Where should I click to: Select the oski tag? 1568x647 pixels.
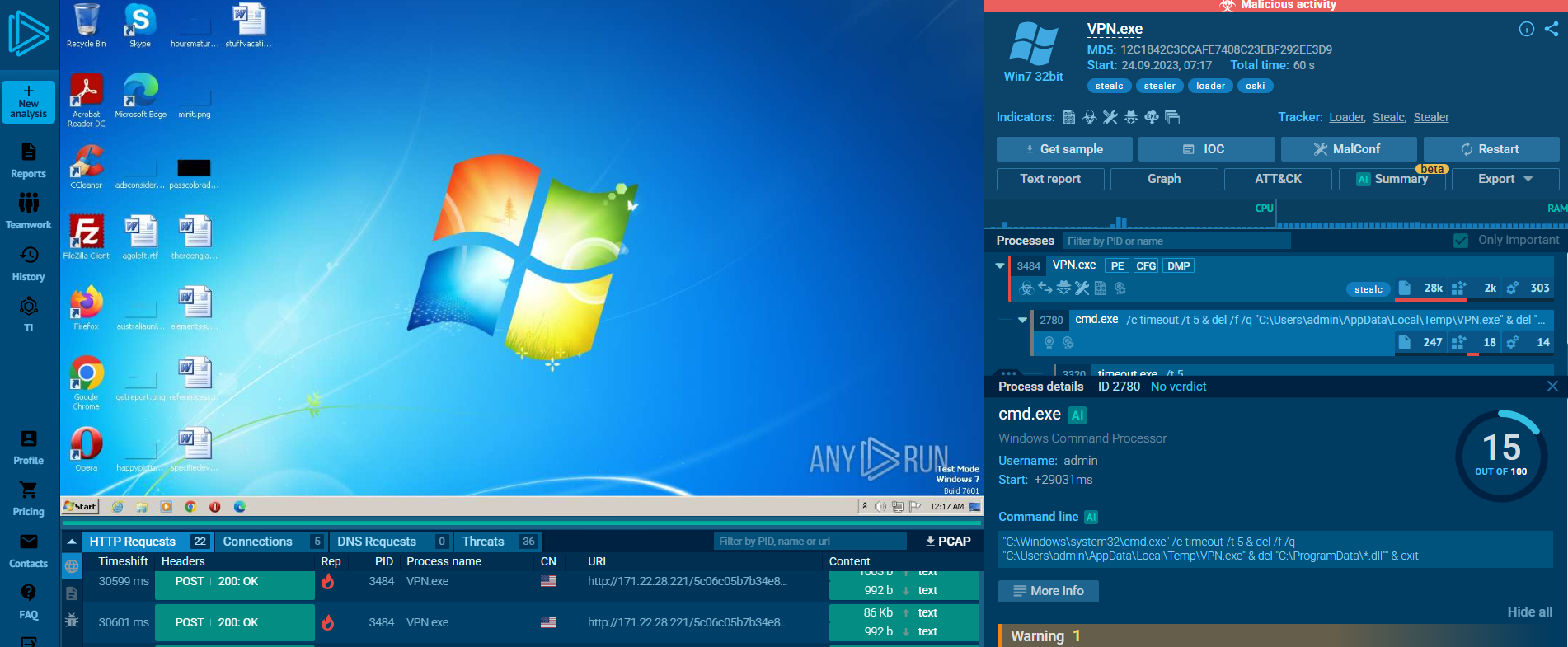(1255, 86)
